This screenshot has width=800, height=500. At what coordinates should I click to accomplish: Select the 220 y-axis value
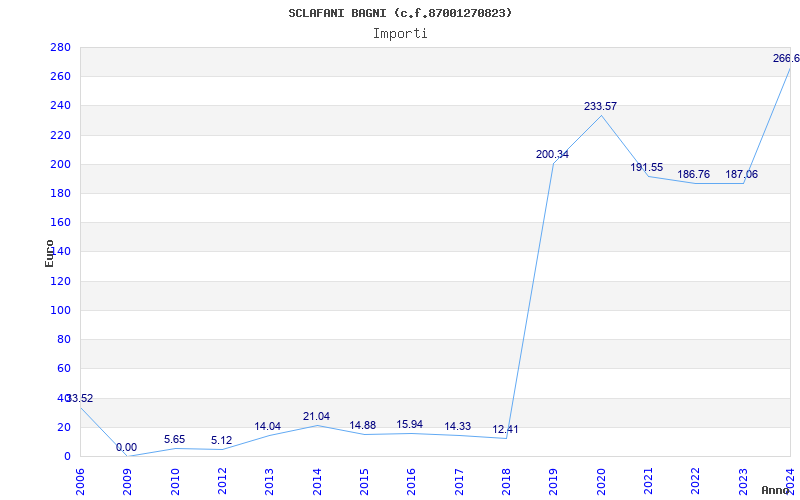(60, 135)
